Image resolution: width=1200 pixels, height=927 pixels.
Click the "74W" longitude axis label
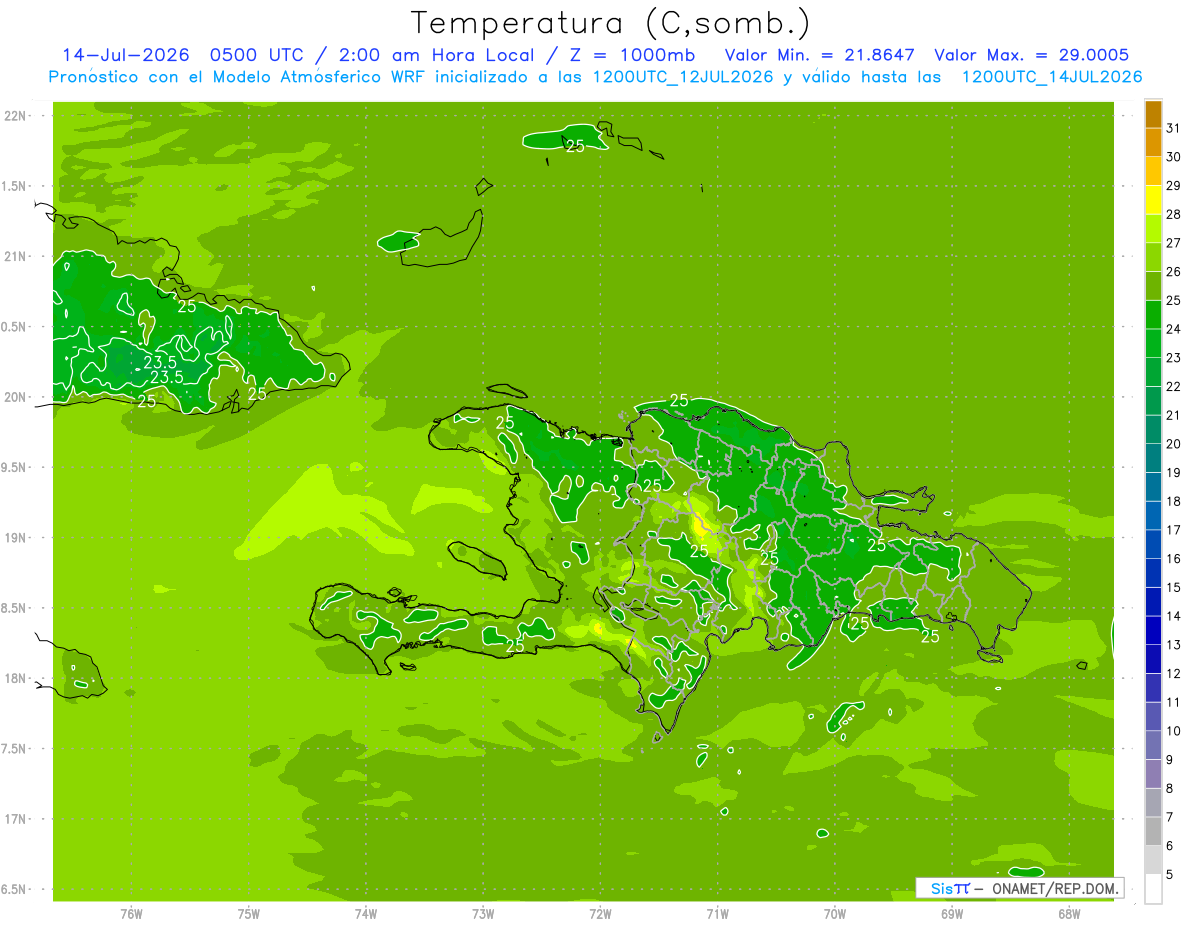tap(365, 914)
